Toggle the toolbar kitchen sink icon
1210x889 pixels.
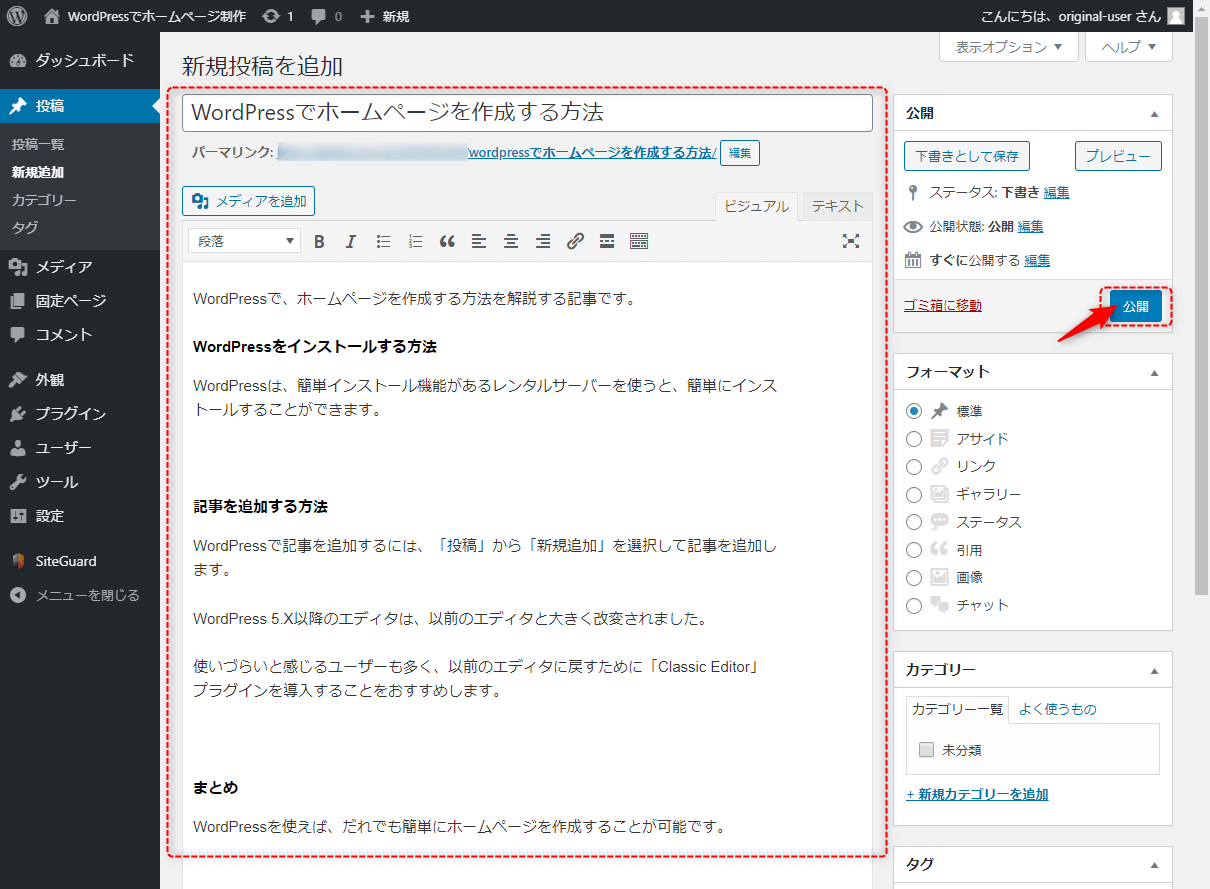pos(639,241)
